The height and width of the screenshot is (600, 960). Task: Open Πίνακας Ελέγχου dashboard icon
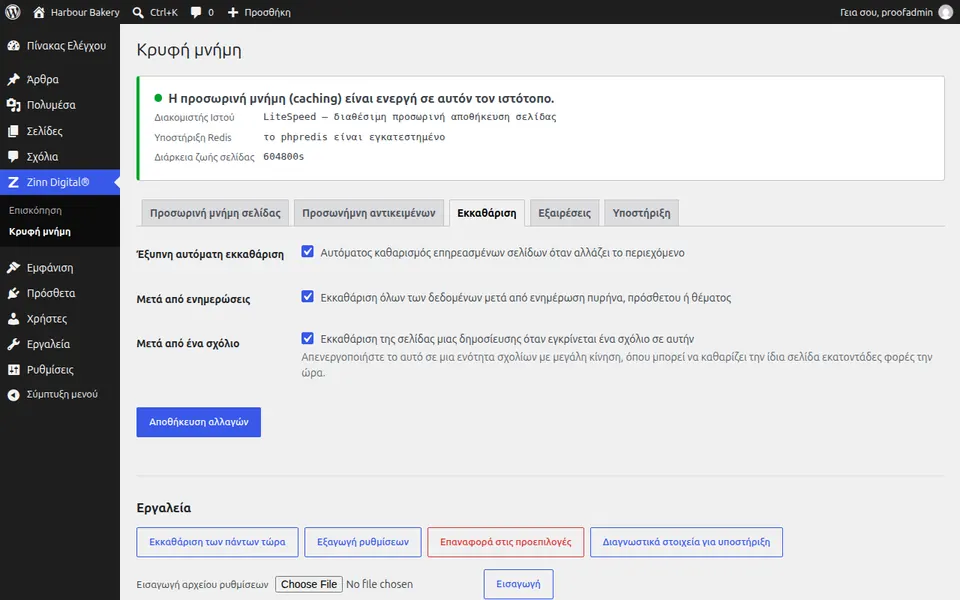coord(13,46)
